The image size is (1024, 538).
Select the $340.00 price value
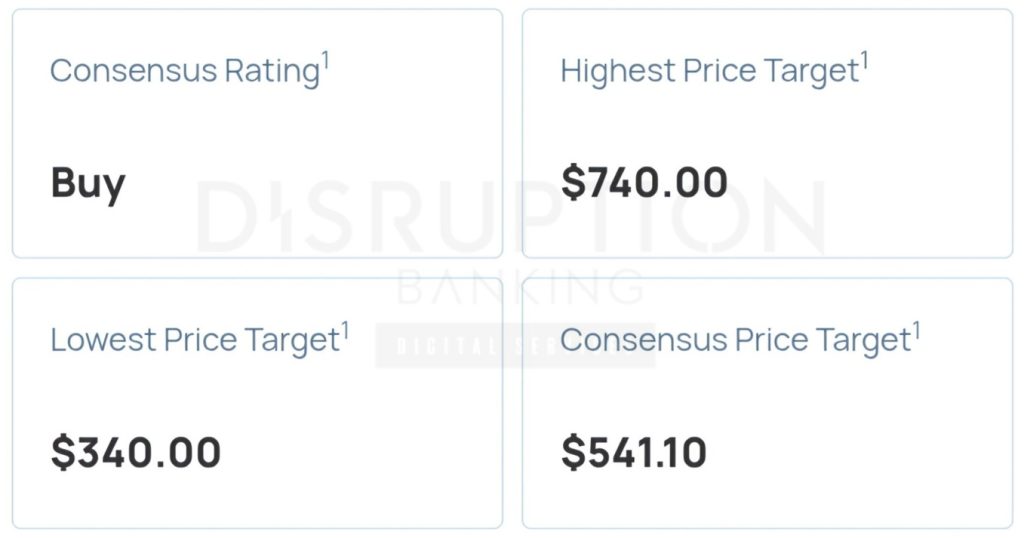[x=136, y=453]
